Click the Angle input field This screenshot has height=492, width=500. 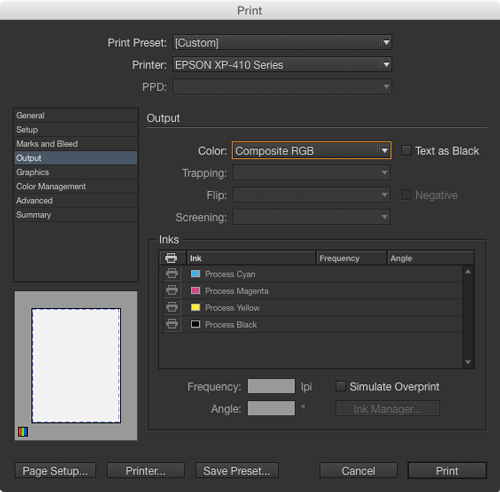(271, 408)
